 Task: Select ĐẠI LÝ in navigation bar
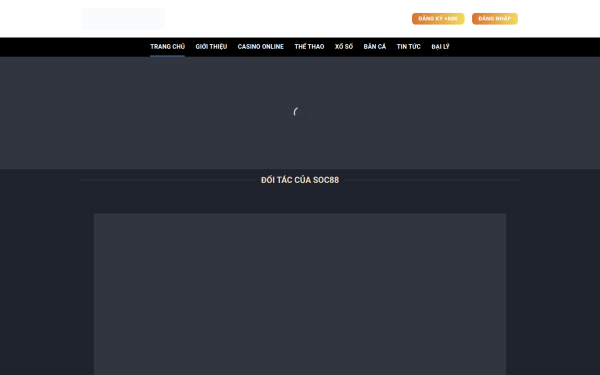point(440,47)
